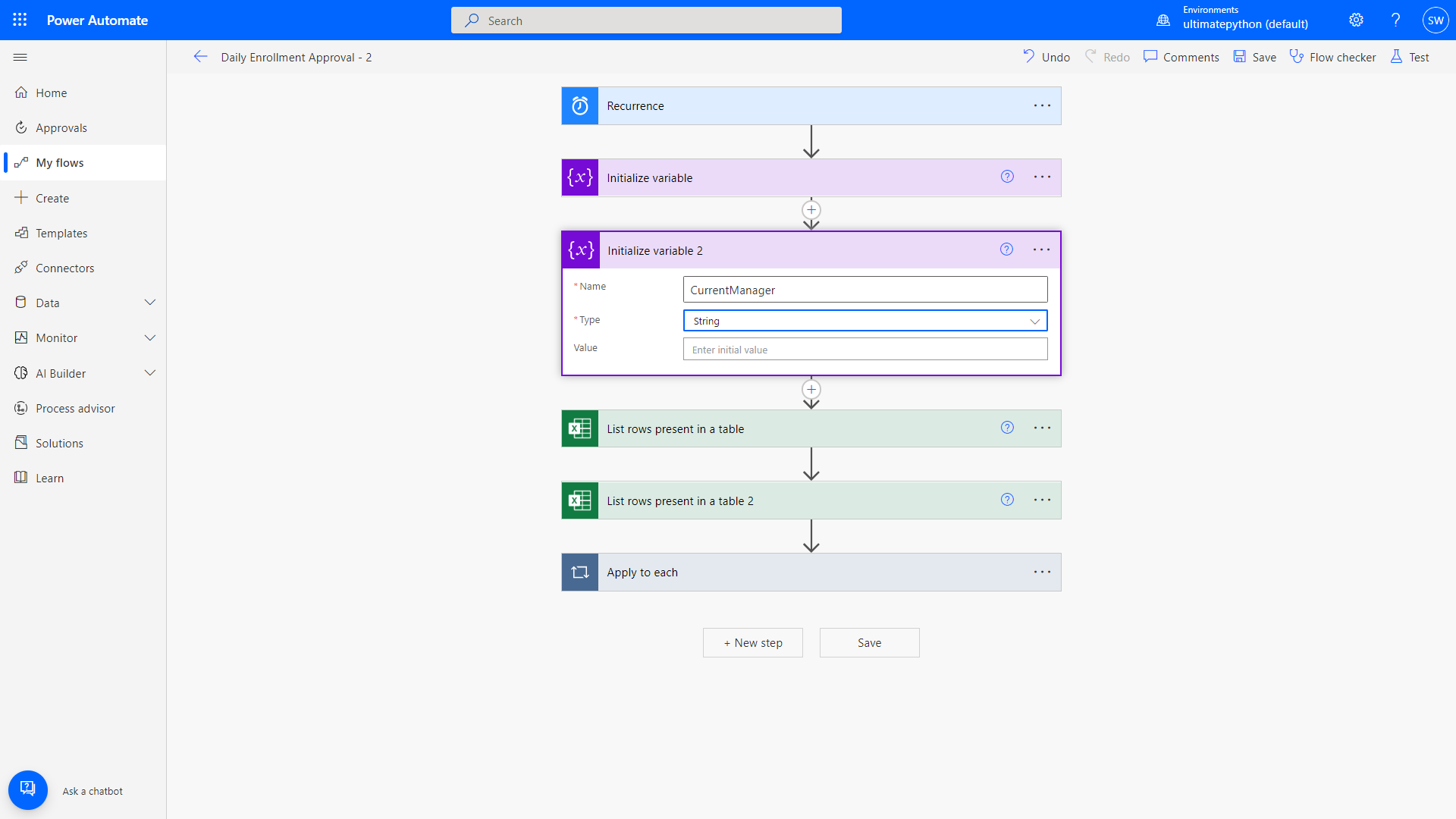The width and height of the screenshot is (1456, 819).
Task: Expand the Data navigation section
Action: coord(150,303)
